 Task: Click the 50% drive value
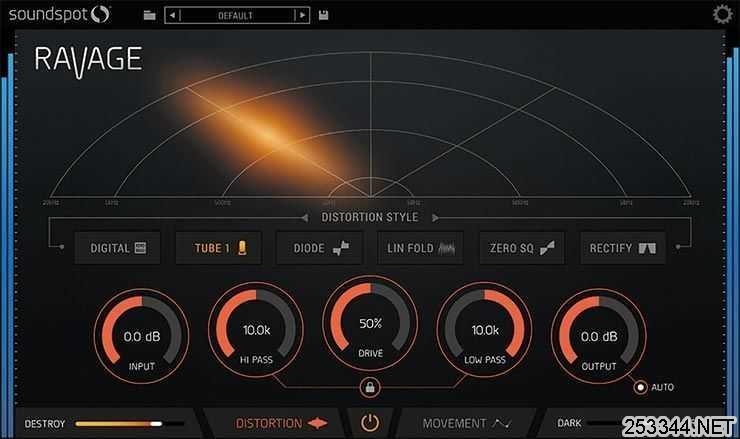[370, 323]
